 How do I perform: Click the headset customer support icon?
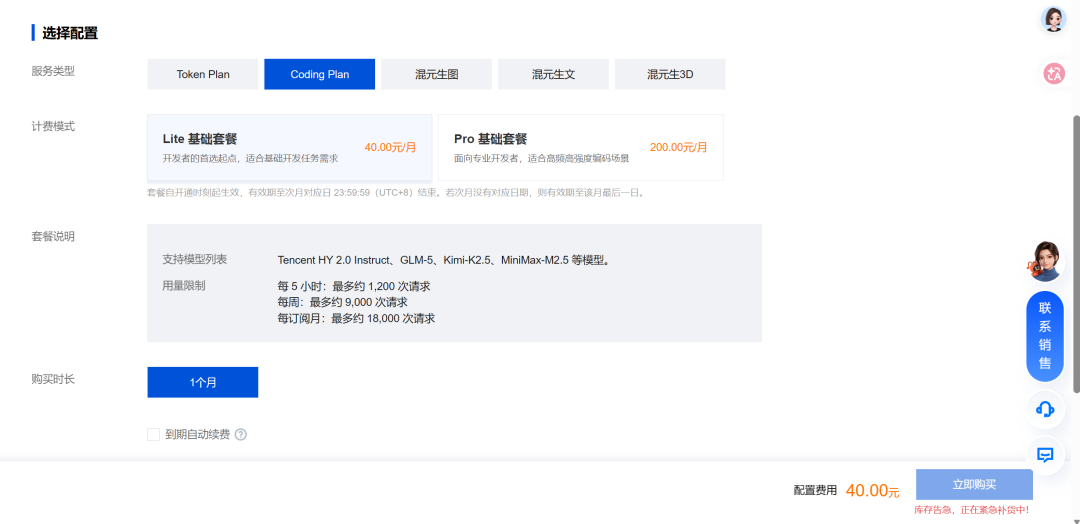coord(1045,409)
